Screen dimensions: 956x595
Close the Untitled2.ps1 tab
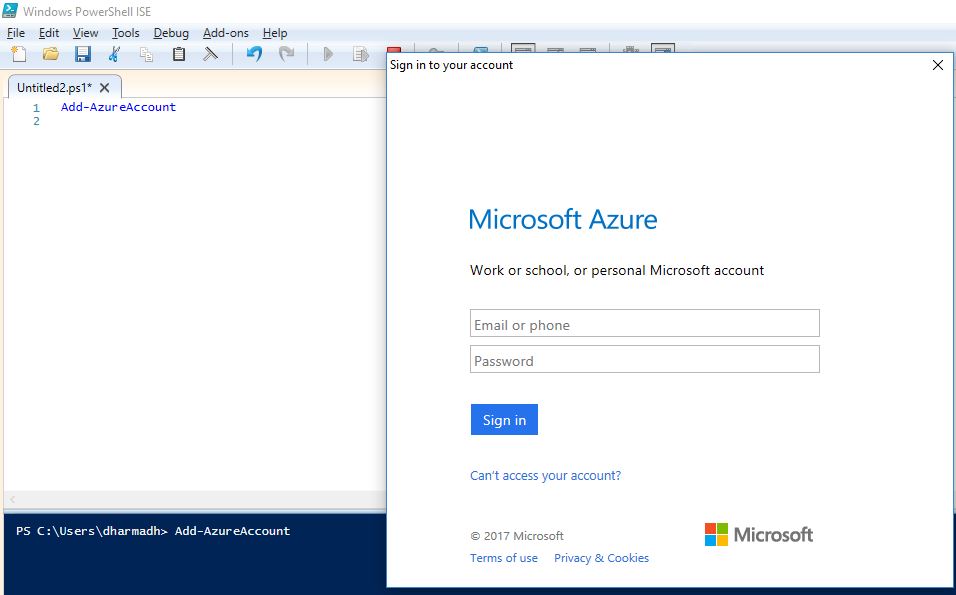pos(105,88)
